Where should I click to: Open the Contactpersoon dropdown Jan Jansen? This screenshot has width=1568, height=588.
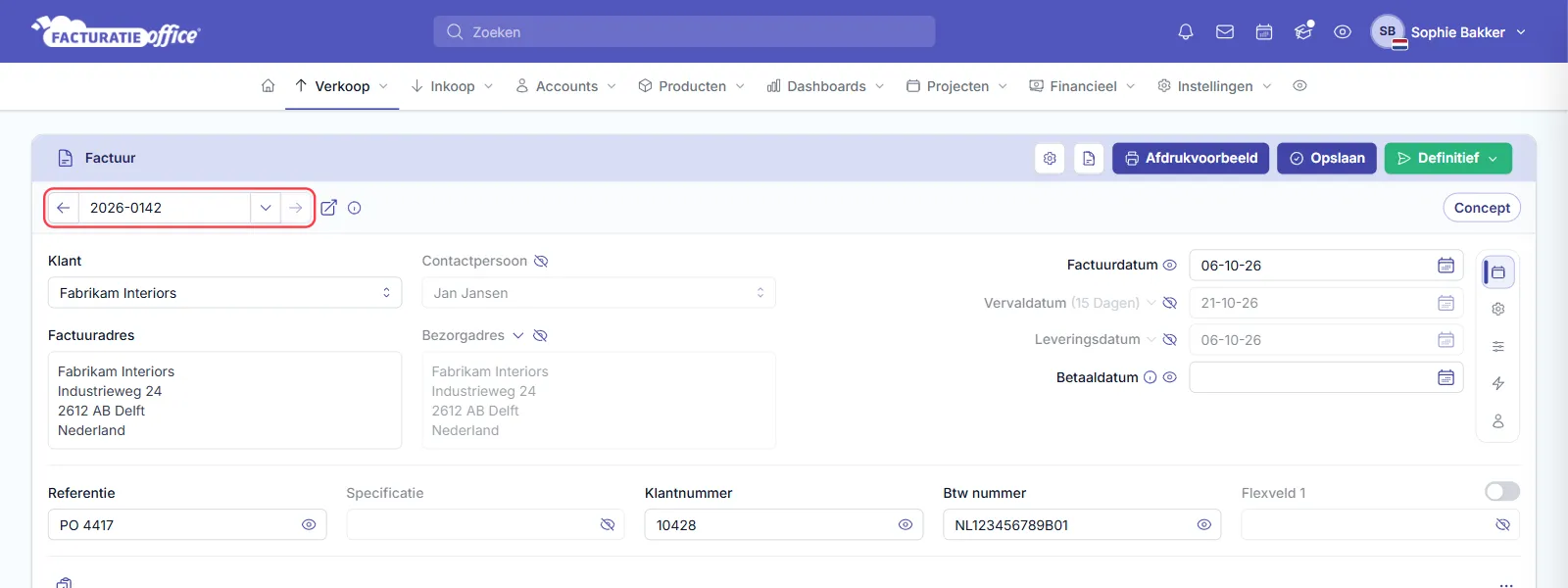click(x=599, y=293)
